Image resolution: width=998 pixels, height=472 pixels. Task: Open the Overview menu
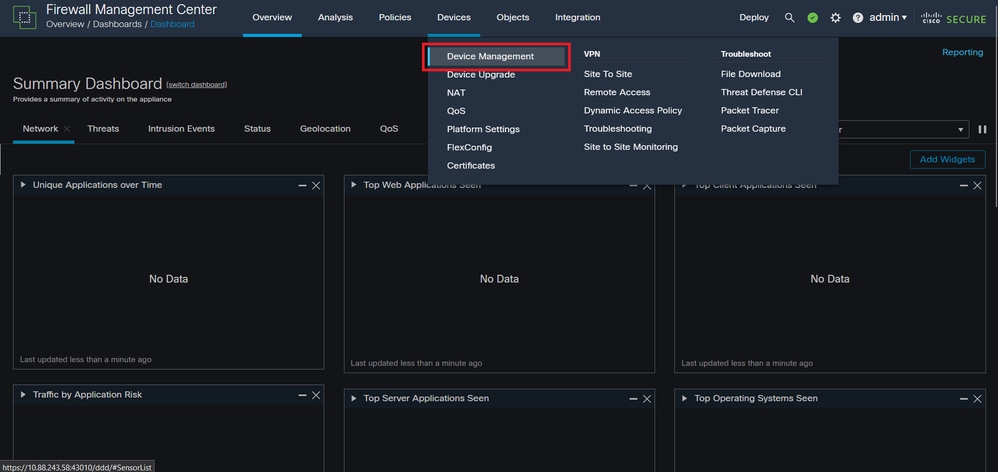pyautogui.click(x=272, y=18)
